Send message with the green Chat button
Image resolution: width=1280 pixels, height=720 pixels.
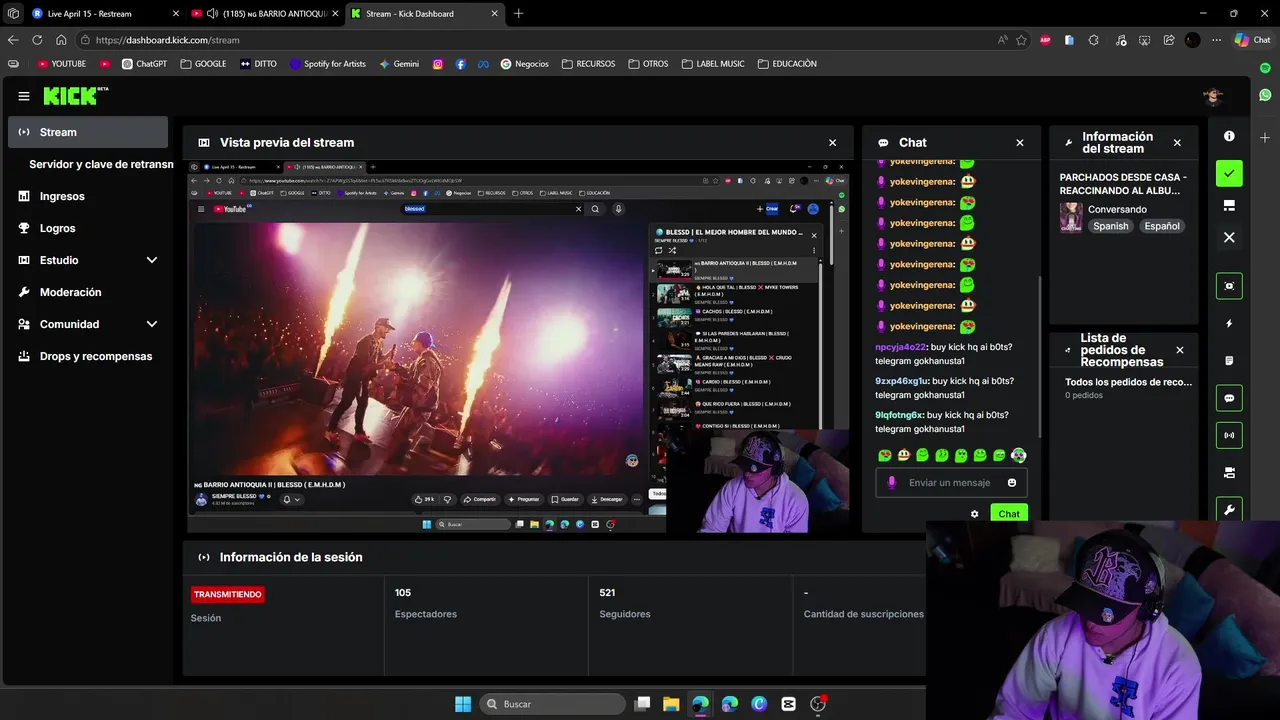(x=1009, y=514)
